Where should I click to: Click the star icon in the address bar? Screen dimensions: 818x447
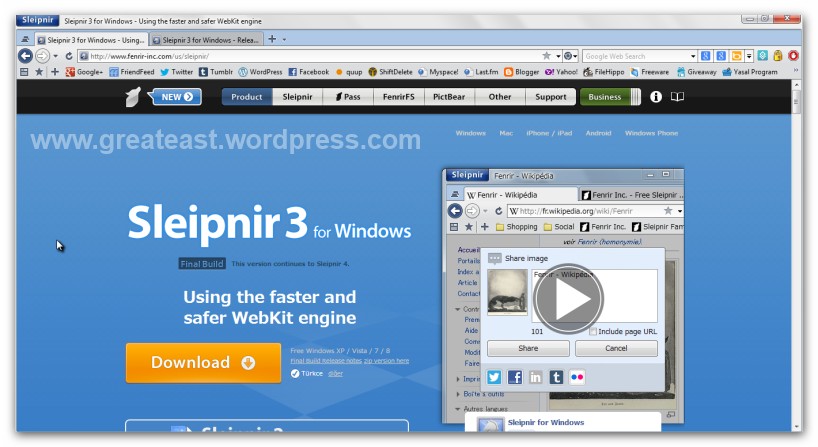(546, 56)
